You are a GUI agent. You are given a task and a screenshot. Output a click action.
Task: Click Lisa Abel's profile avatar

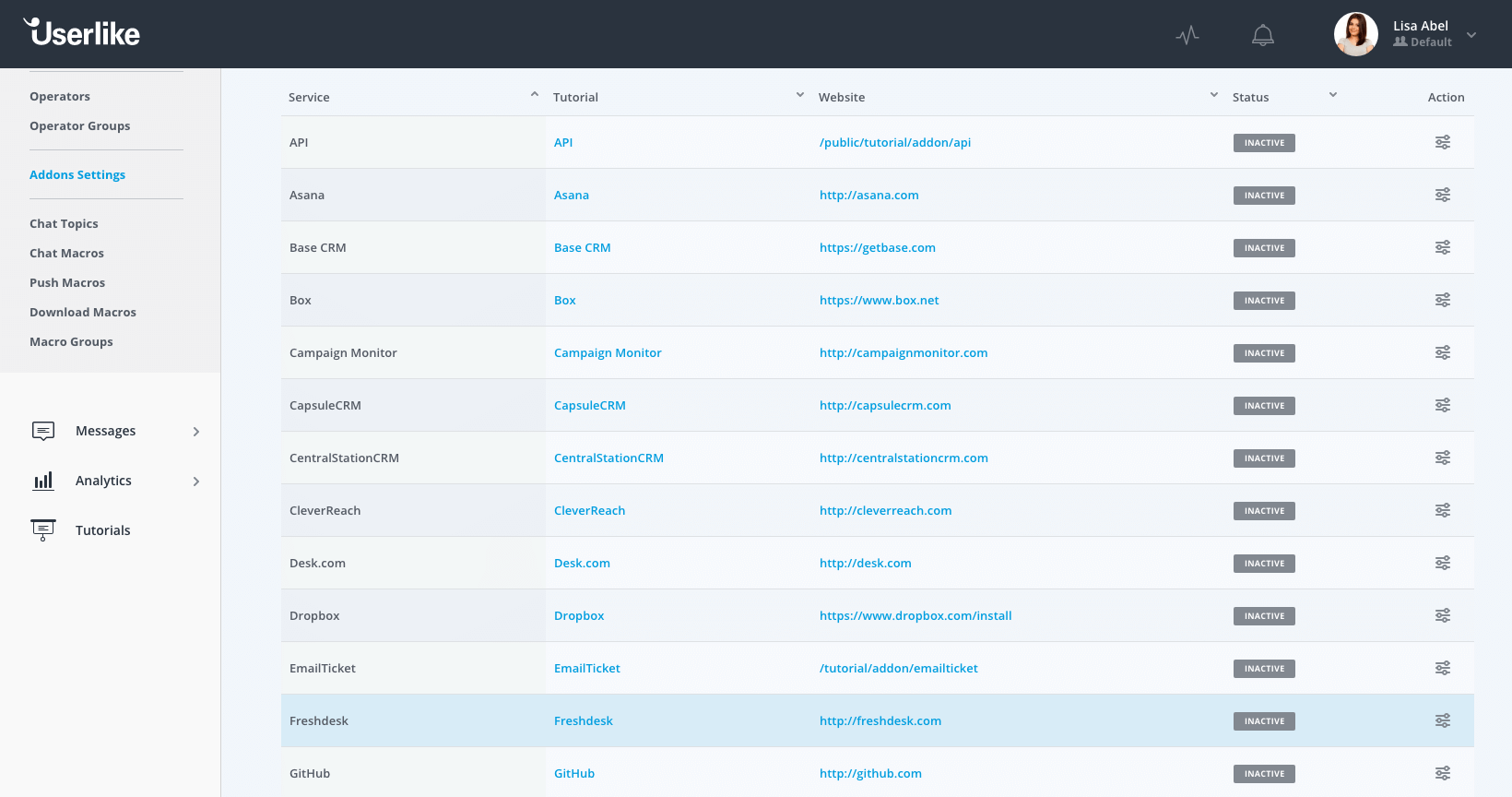pyautogui.click(x=1355, y=34)
